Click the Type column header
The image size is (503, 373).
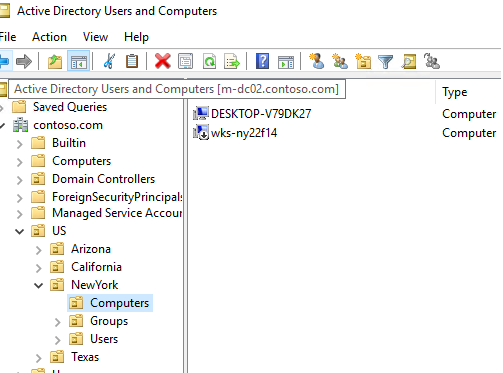(x=455, y=92)
